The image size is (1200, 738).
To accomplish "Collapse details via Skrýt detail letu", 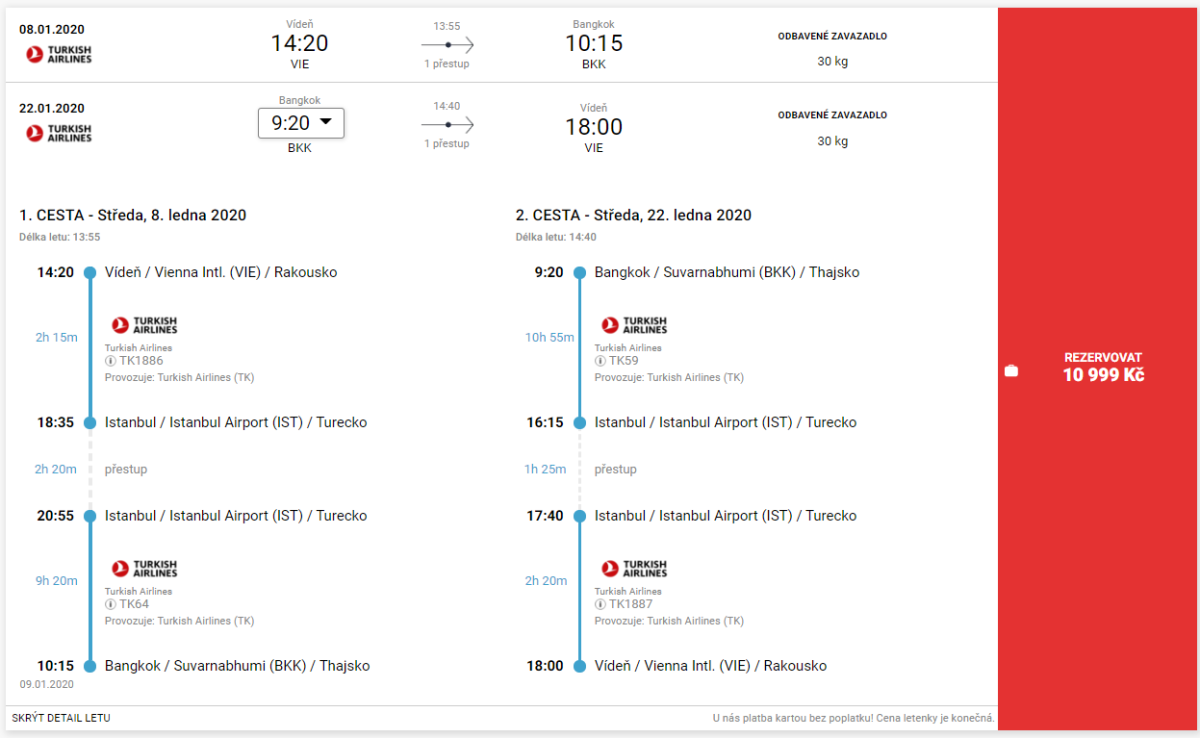I will tap(61, 718).
